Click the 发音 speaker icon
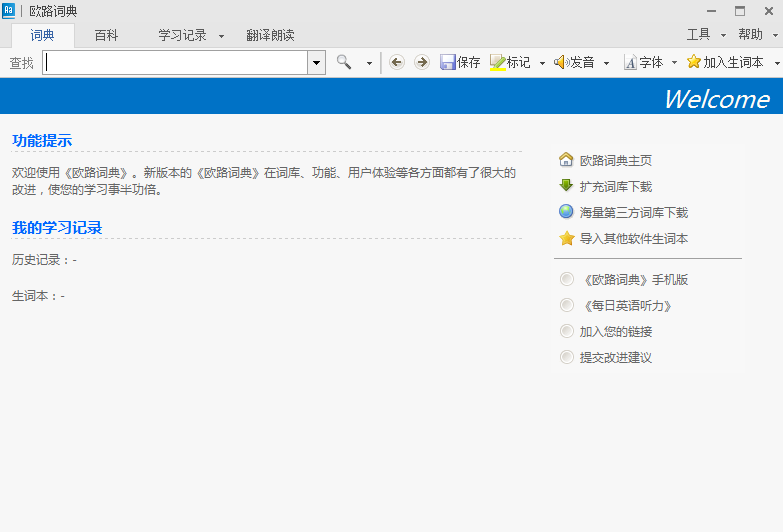Screen dimensions: 783x532 [561, 62]
